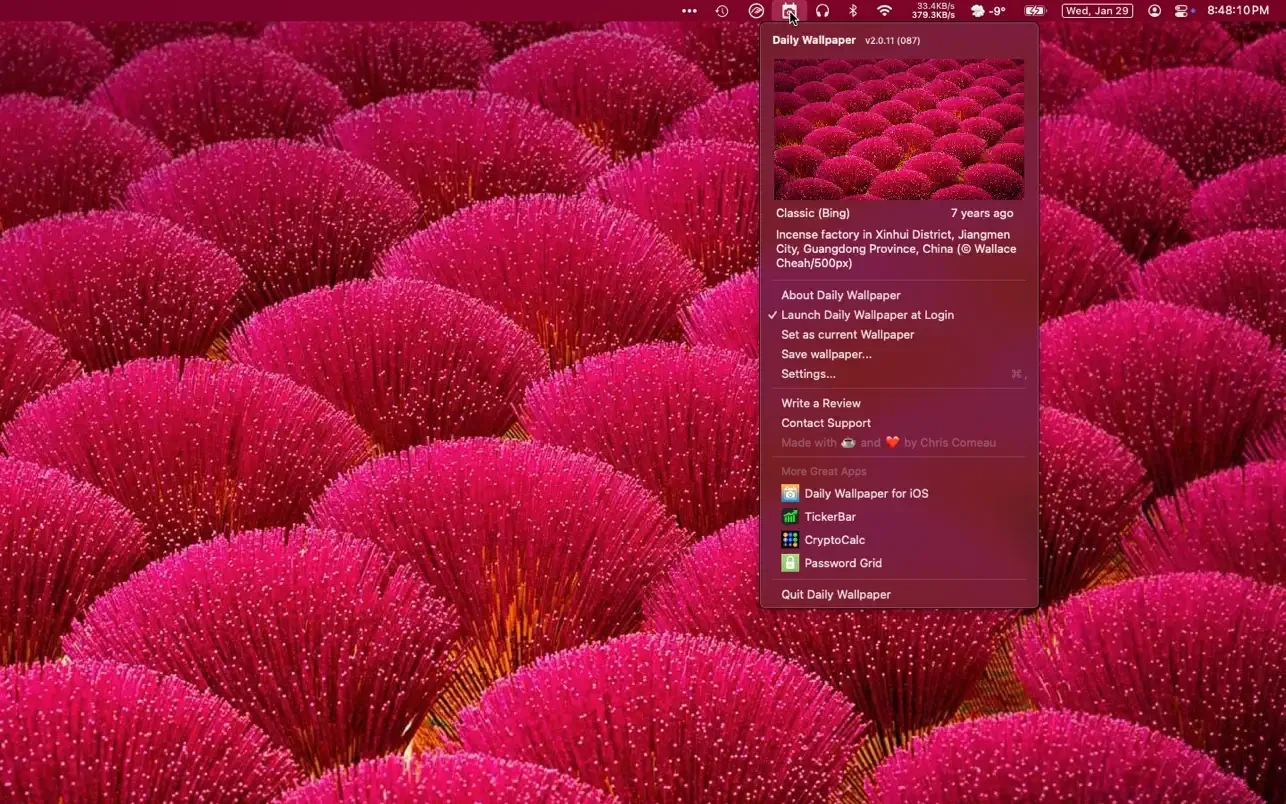Click the TickerBar app icon
The width and height of the screenshot is (1286, 804).
coord(790,517)
